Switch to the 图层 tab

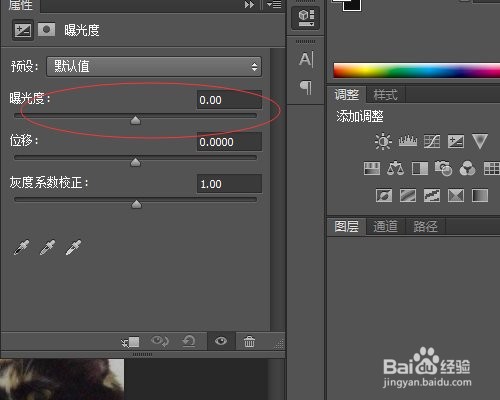(x=347, y=227)
